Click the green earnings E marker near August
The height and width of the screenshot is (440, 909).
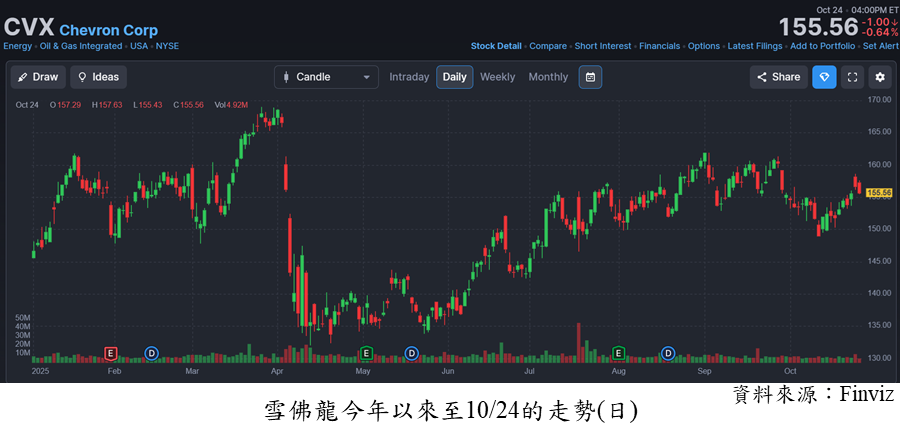[619, 353]
